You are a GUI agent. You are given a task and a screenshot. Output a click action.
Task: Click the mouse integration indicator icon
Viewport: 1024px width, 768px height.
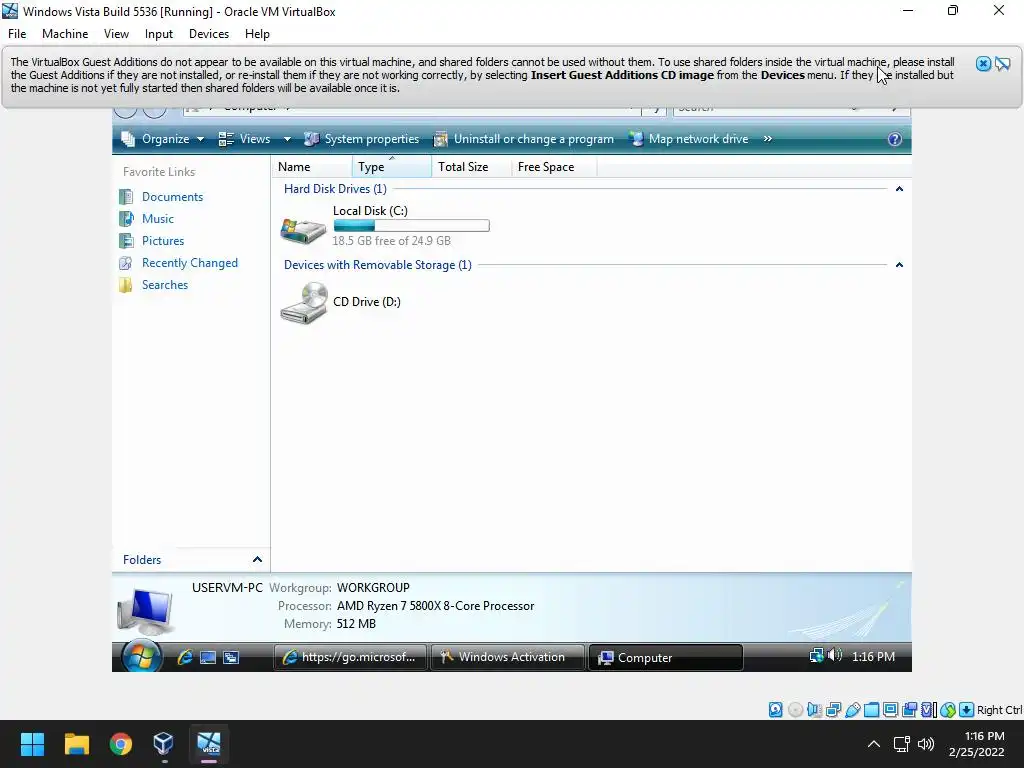[x=948, y=710]
